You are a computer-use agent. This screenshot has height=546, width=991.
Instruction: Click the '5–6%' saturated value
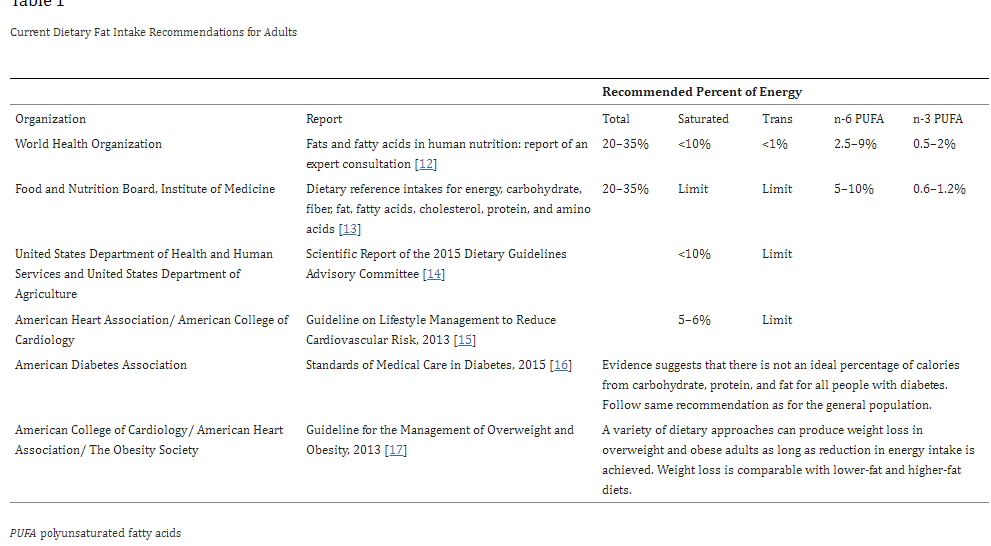(694, 320)
